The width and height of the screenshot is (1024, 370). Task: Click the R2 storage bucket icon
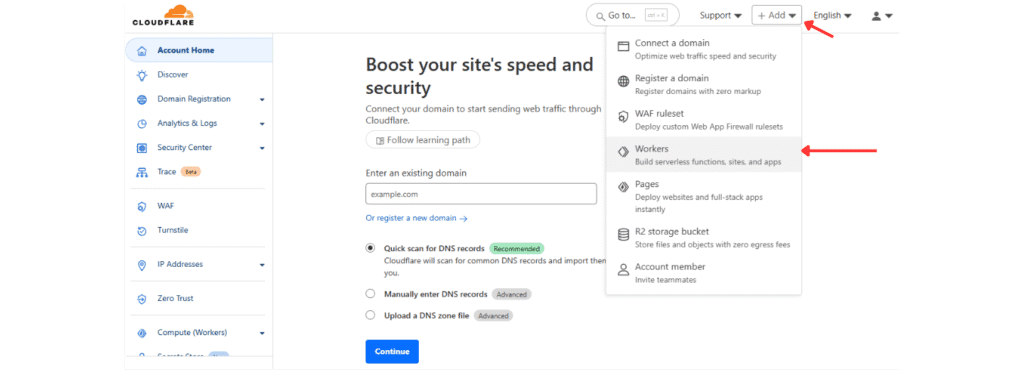click(x=623, y=234)
